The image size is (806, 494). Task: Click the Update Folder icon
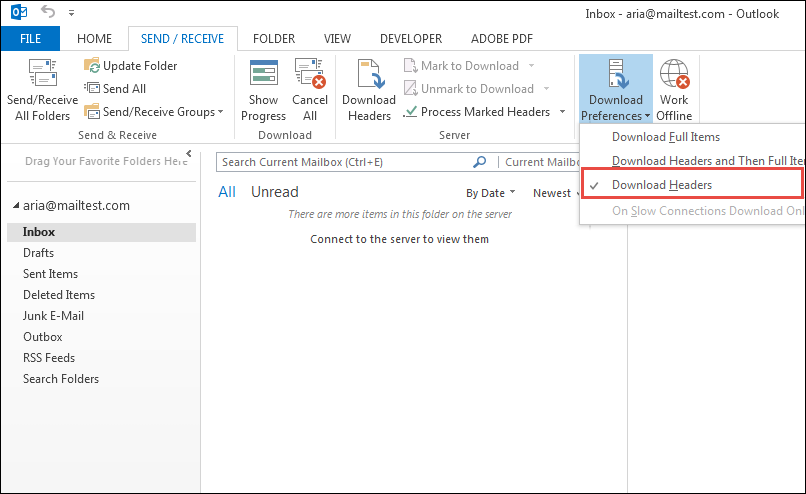(x=92, y=66)
